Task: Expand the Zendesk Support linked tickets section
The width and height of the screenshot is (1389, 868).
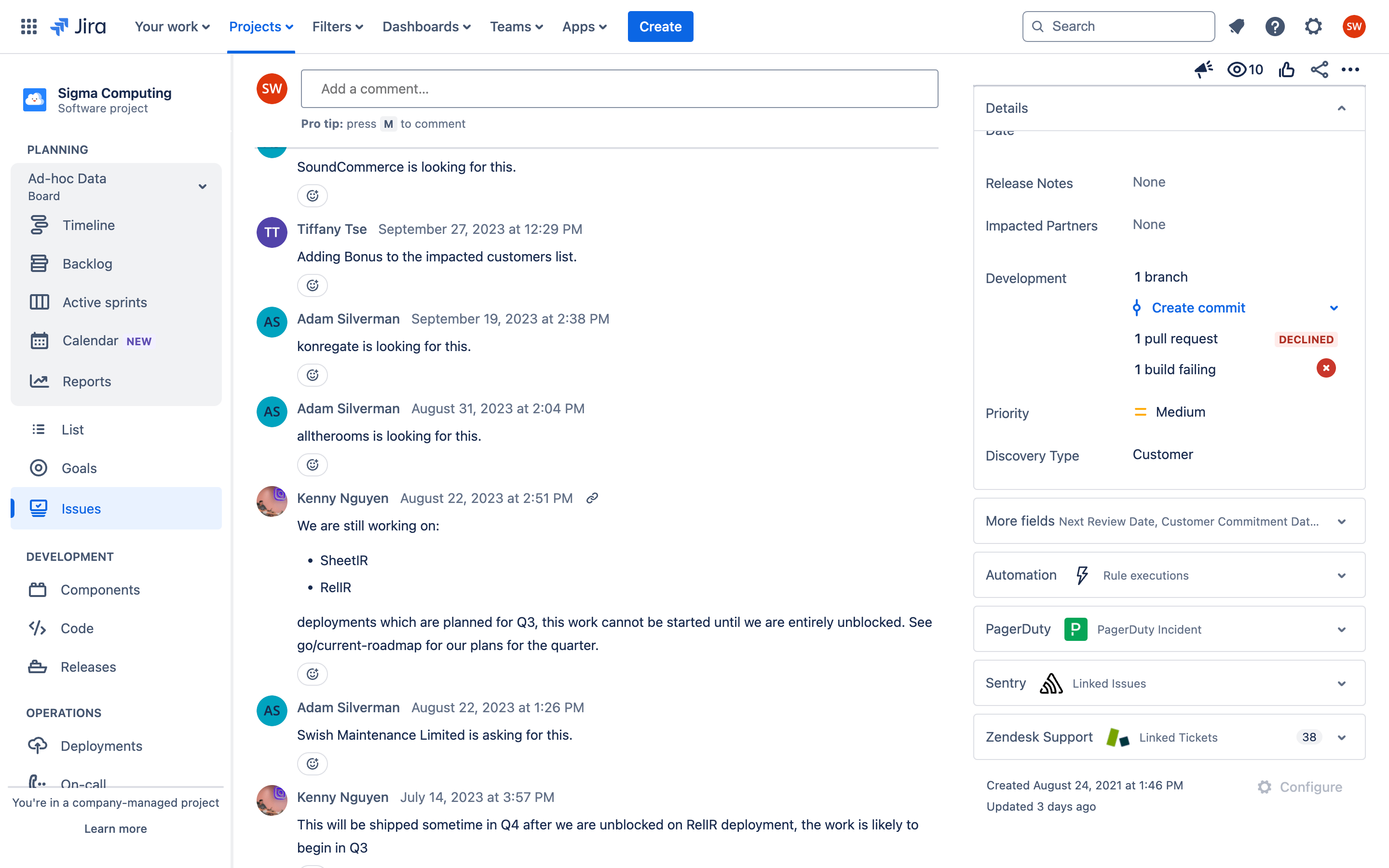Action: pyautogui.click(x=1341, y=737)
